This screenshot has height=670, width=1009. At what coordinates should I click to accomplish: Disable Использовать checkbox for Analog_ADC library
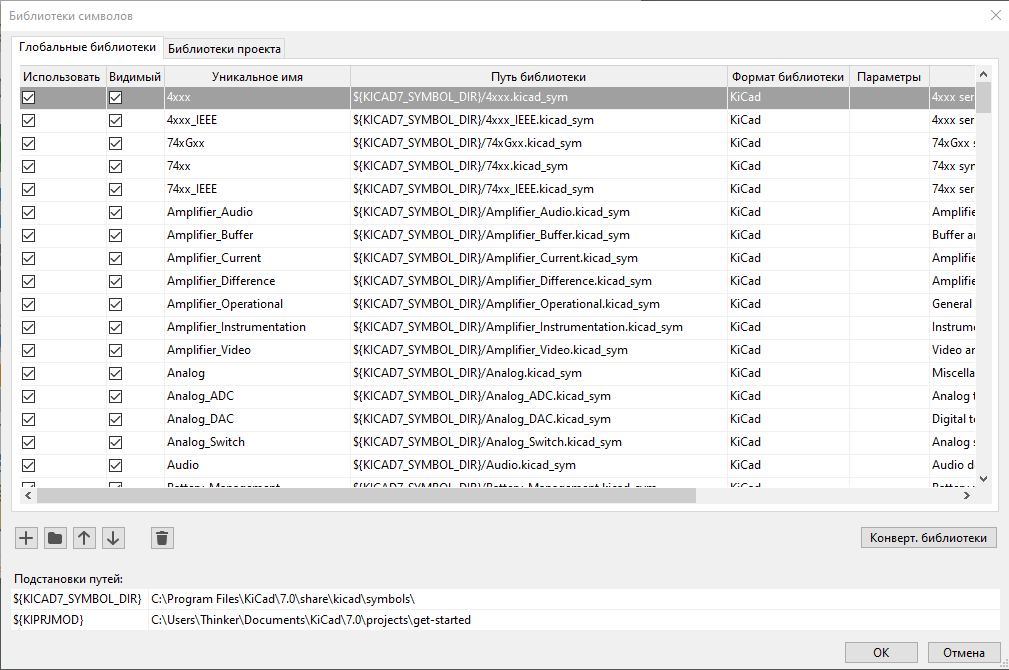pos(29,396)
